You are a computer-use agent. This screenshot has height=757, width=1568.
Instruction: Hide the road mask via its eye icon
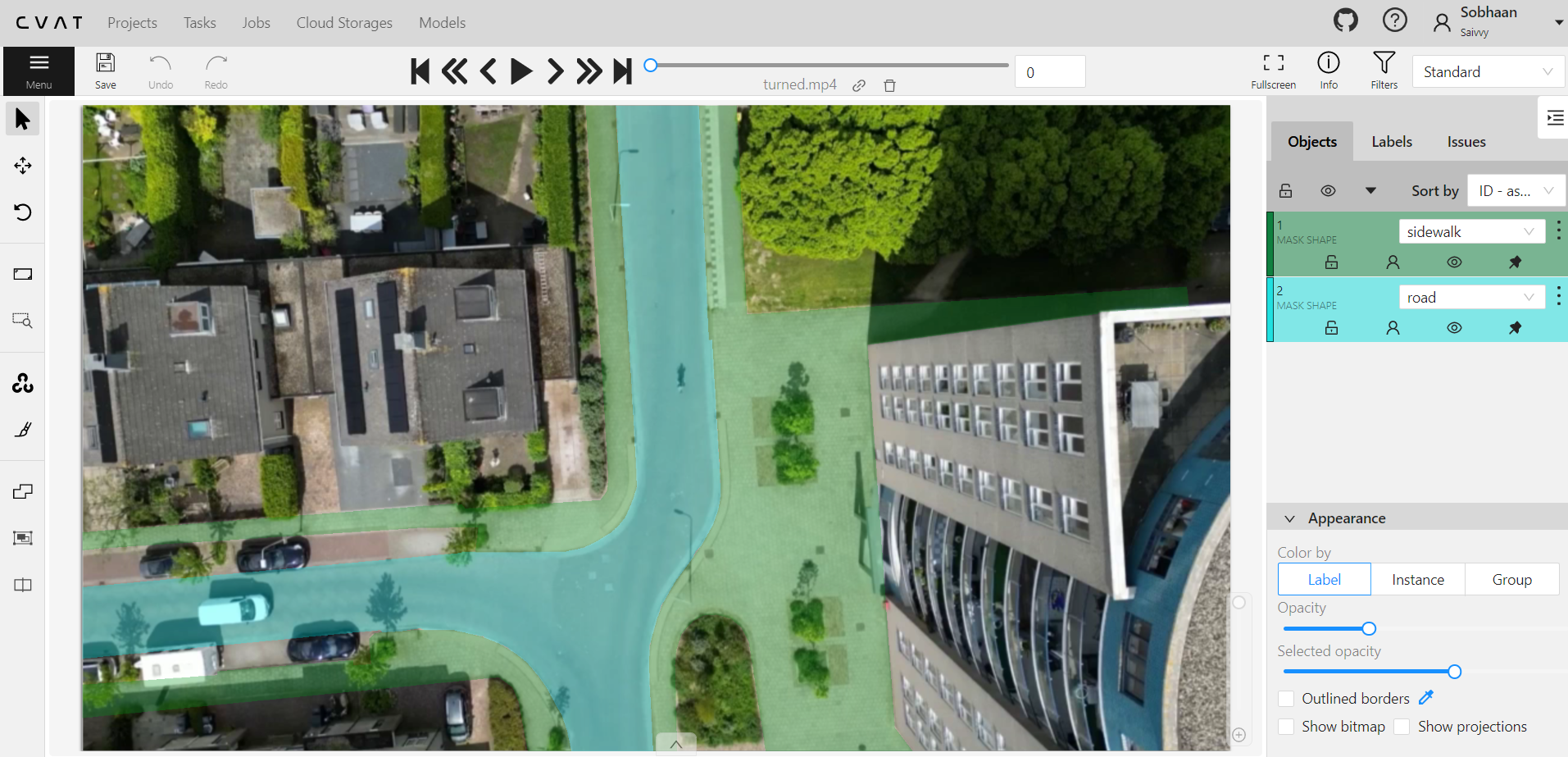pyautogui.click(x=1454, y=328)
